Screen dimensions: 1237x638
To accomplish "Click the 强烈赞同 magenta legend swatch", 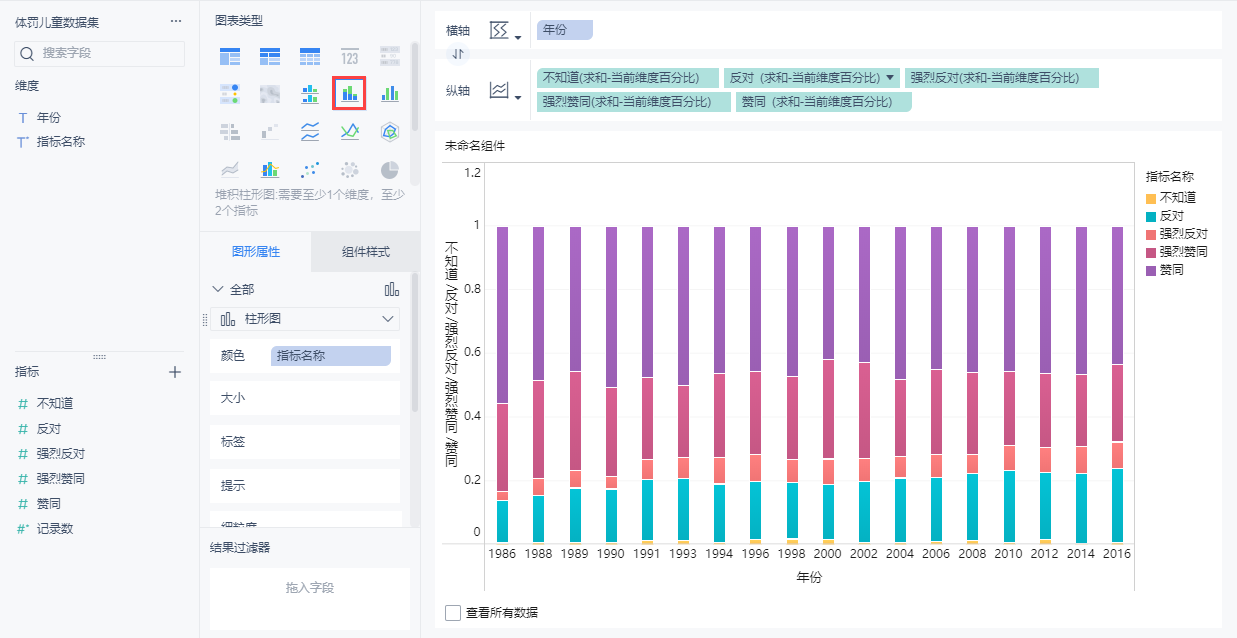I will [1150, 252].
